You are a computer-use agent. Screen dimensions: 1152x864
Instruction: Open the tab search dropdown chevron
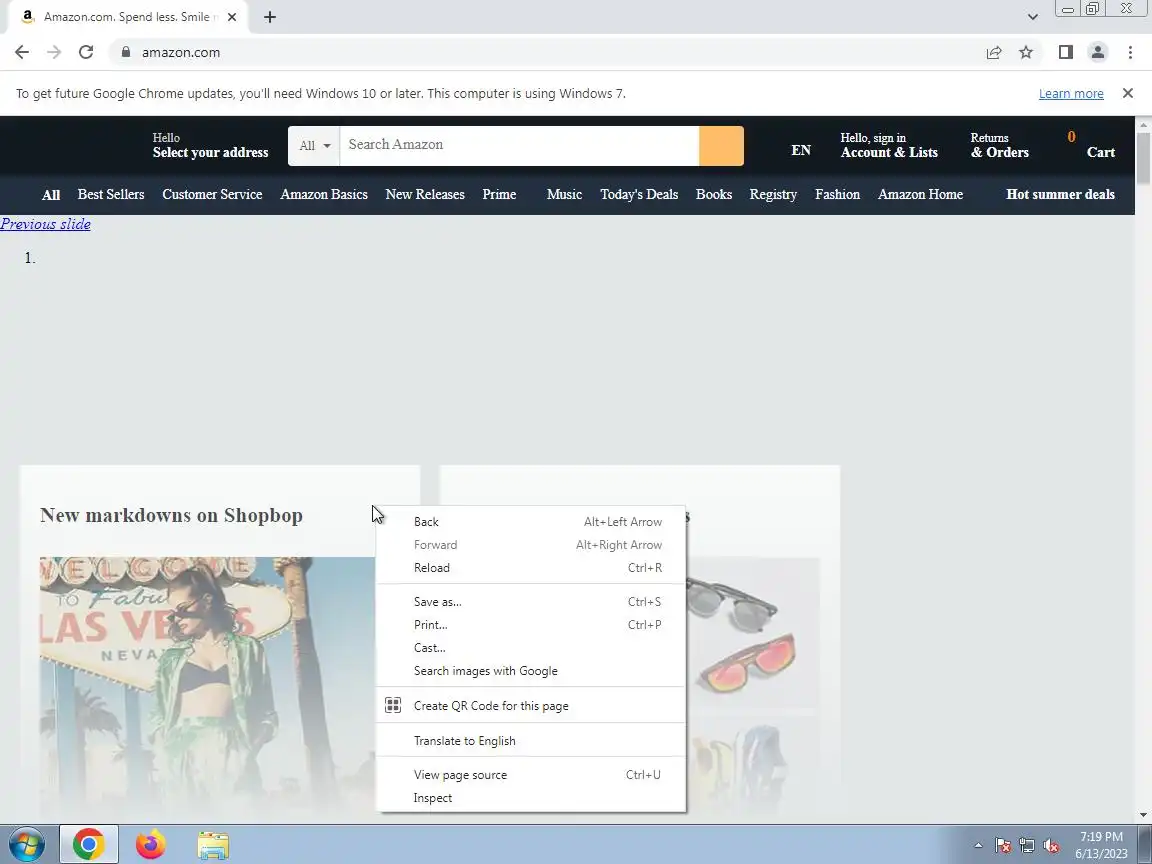1032,17
